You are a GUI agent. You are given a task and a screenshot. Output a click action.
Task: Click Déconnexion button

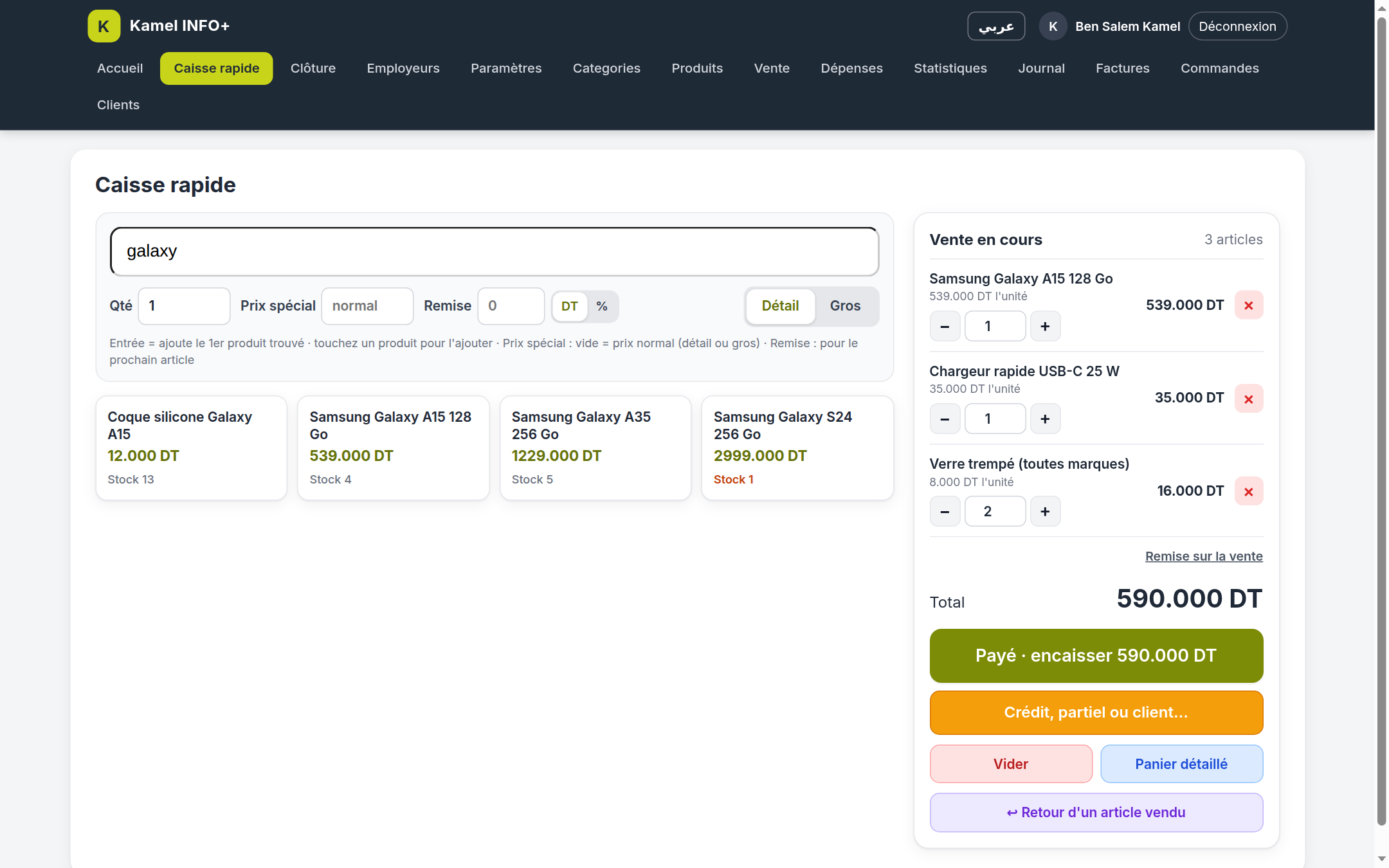1237,26
